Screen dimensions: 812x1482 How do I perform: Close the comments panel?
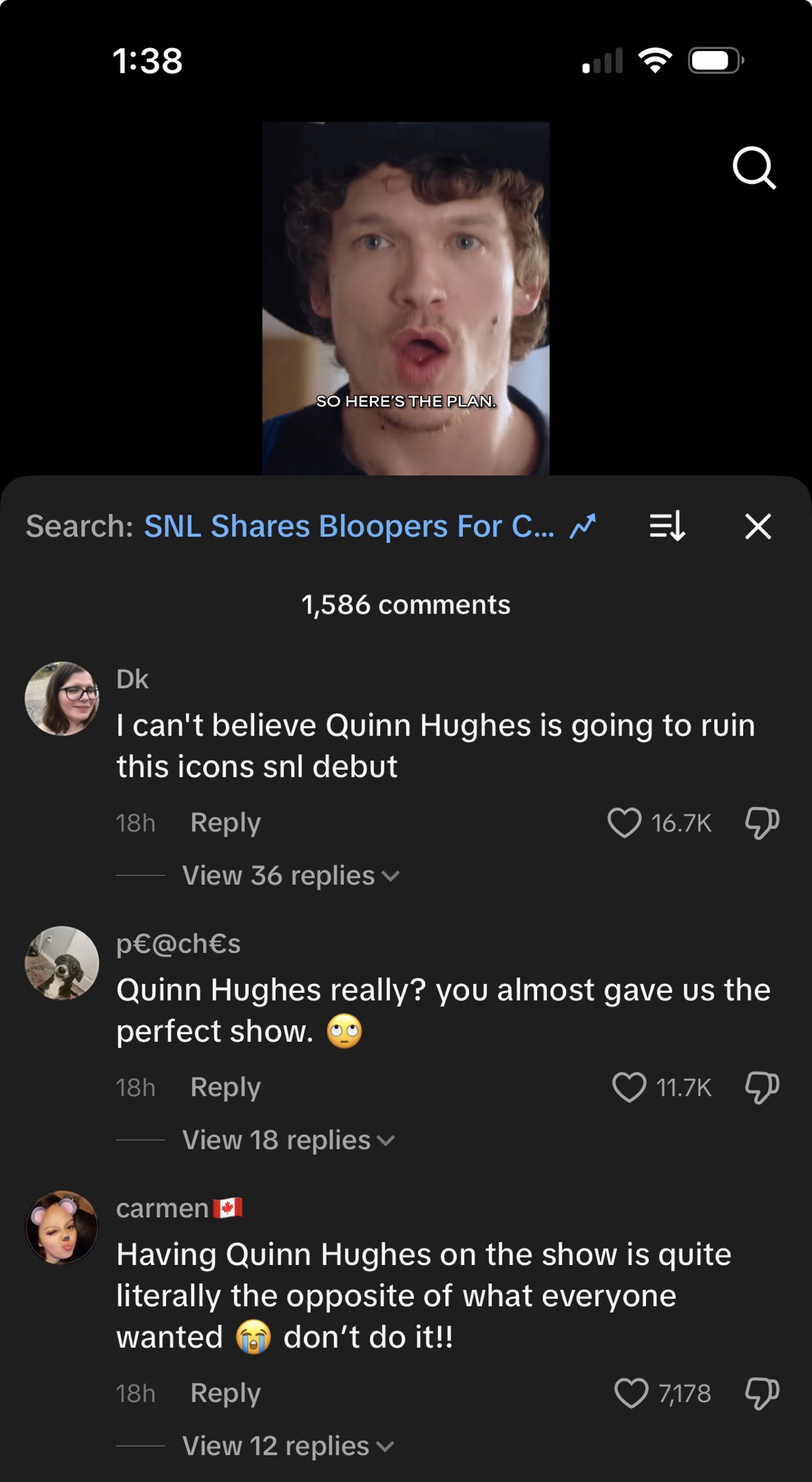click(758, 527)
